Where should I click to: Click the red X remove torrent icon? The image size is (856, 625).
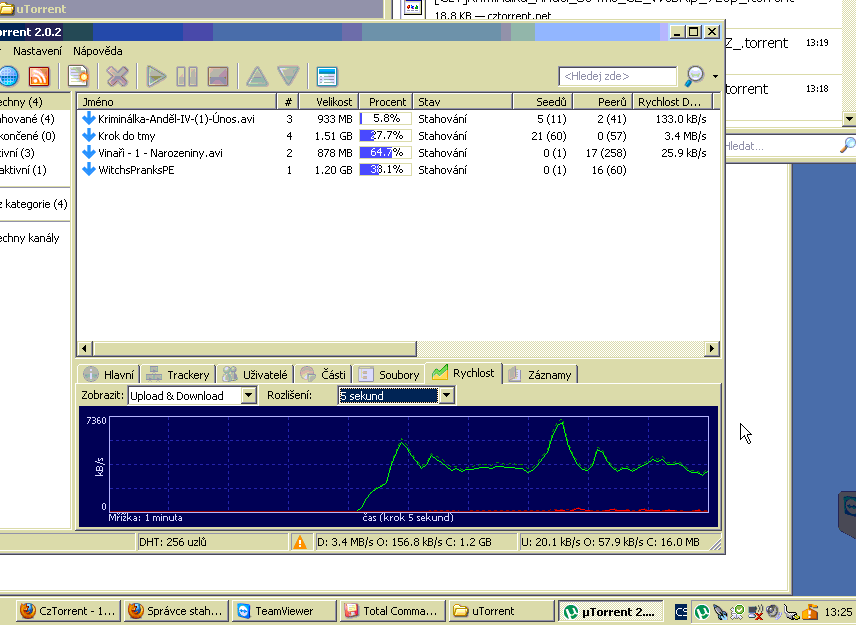click(x=117, y=76)
